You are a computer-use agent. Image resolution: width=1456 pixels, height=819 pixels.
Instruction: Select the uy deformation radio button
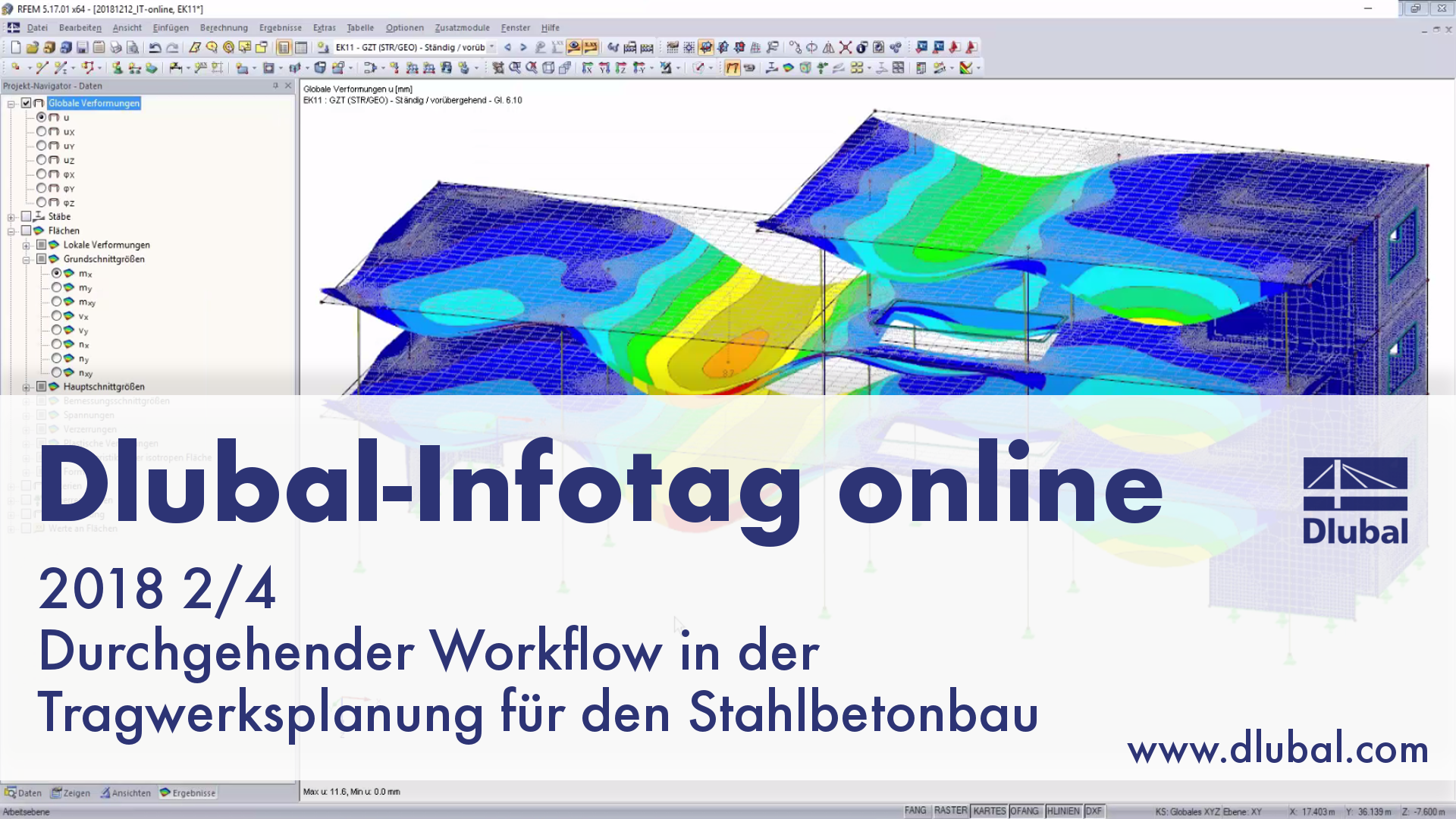41,146
